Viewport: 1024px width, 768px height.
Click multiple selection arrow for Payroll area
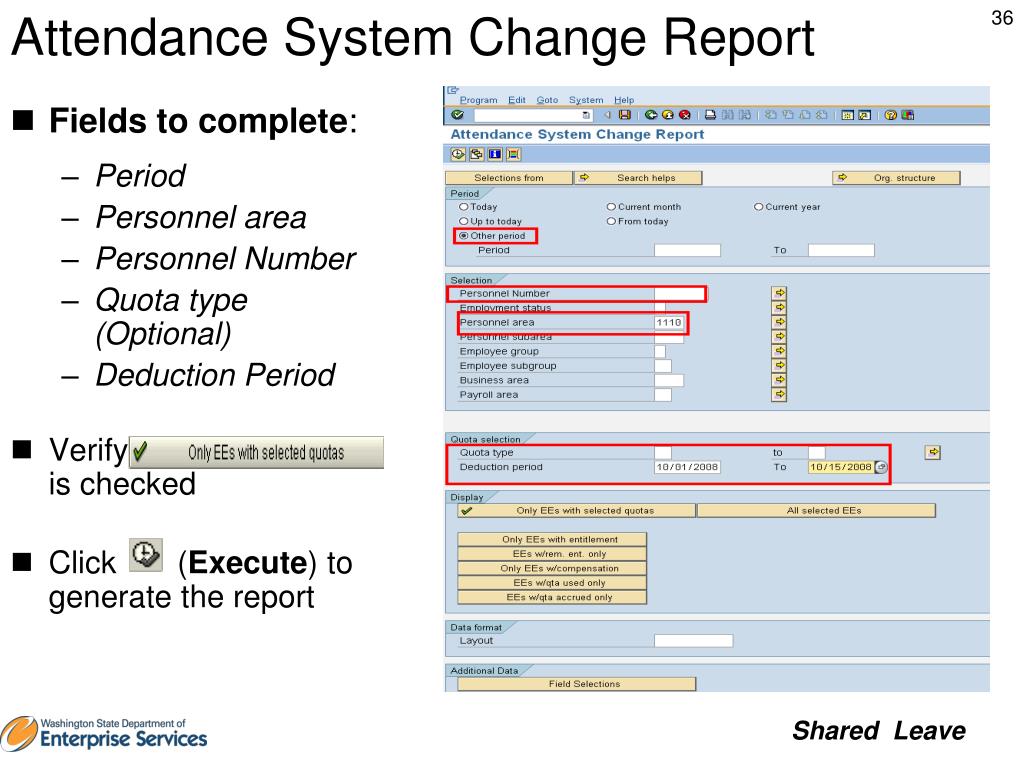(779, 394)
